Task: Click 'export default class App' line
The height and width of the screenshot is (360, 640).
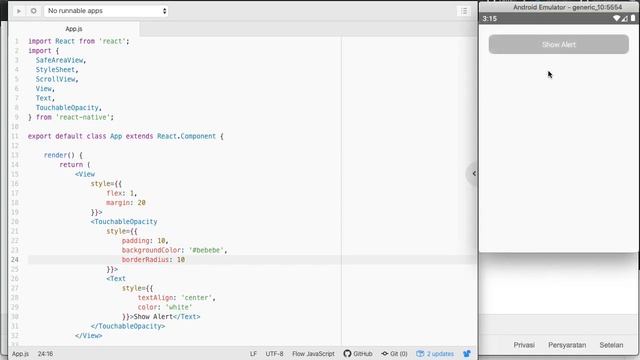Action: tap(125, 136)
